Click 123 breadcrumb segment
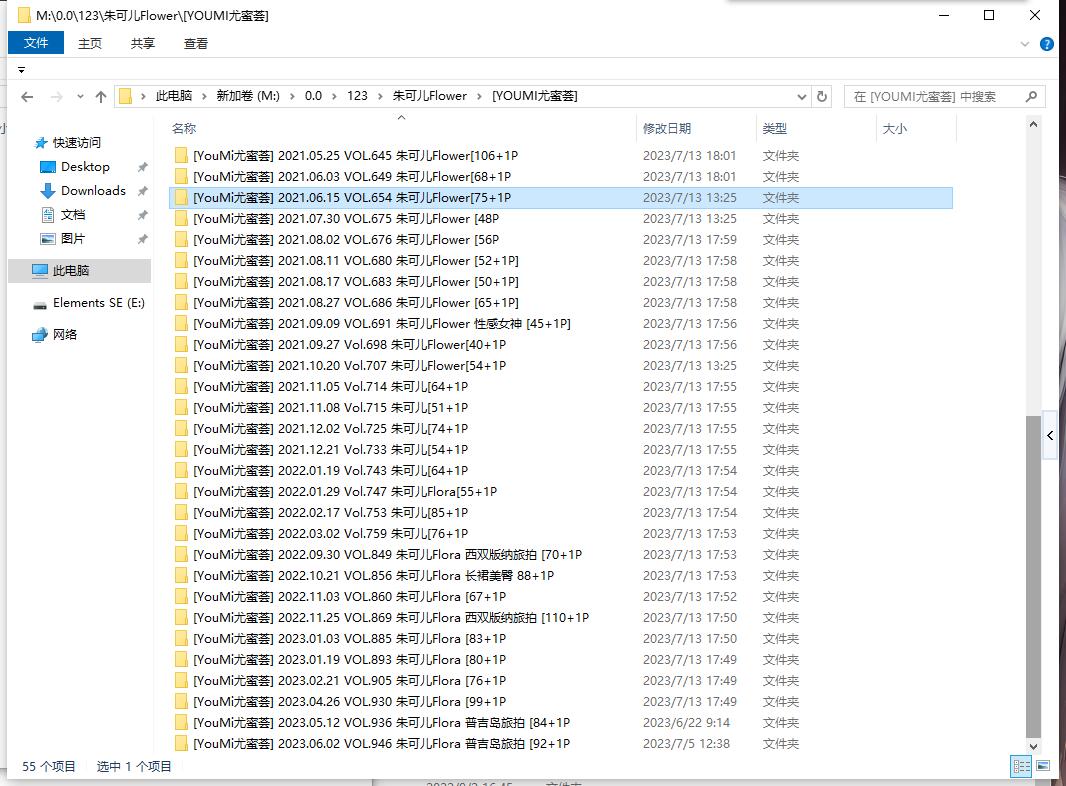Viewport: 1066px width, 786px height. (358, 96)
